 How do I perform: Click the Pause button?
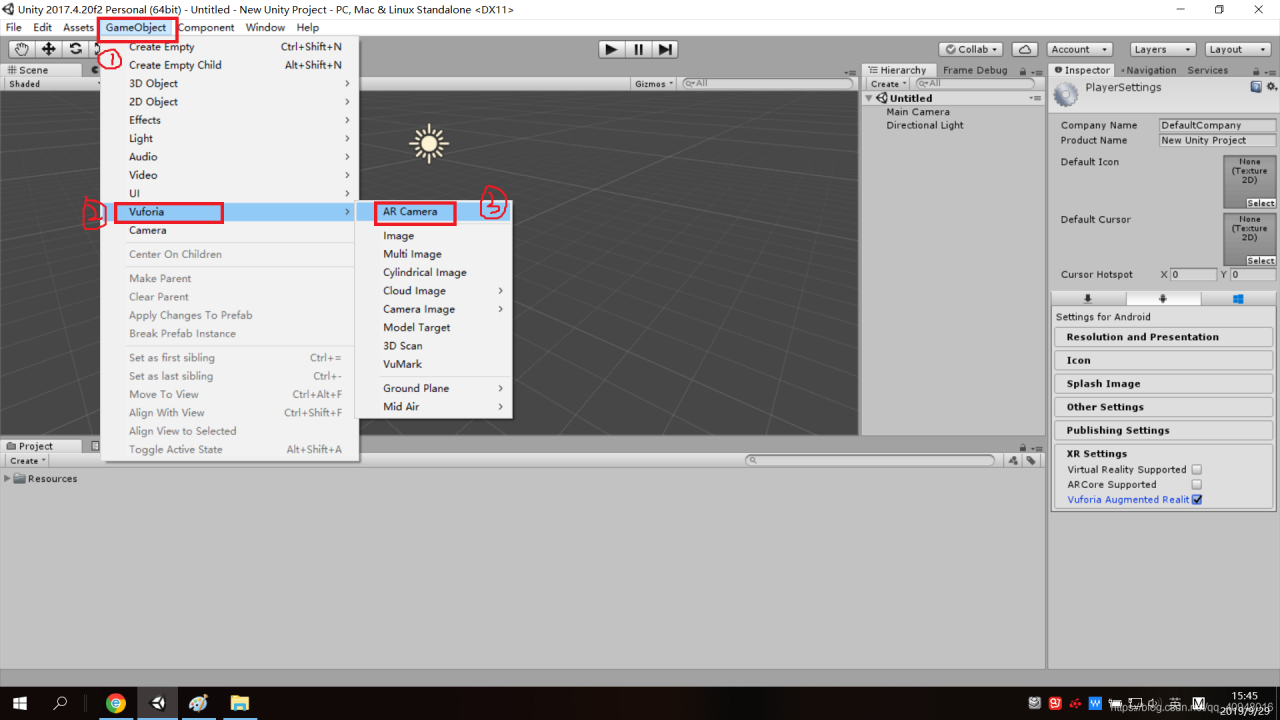[638, 49]
